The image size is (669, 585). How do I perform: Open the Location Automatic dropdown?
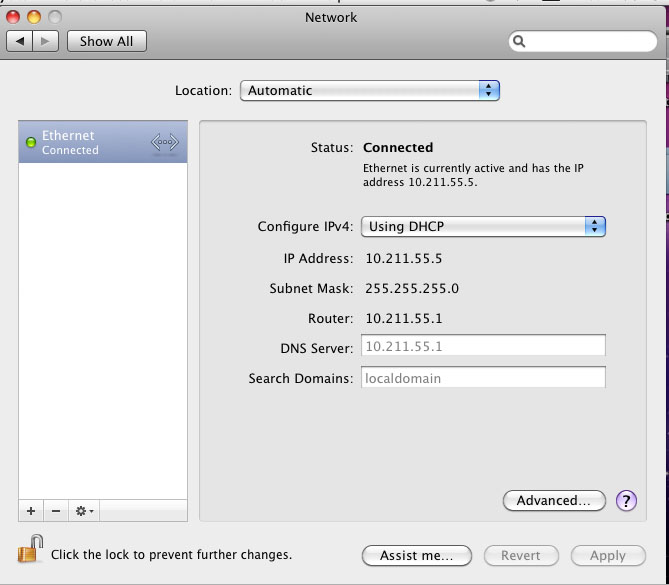point(370,90)
